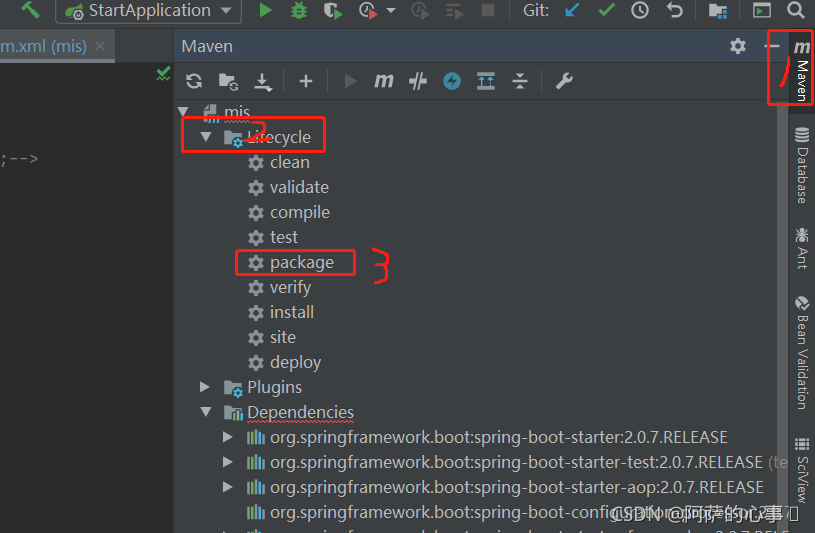Select the package lifecycle goal
815x533 pixels.
click(301, 263)
